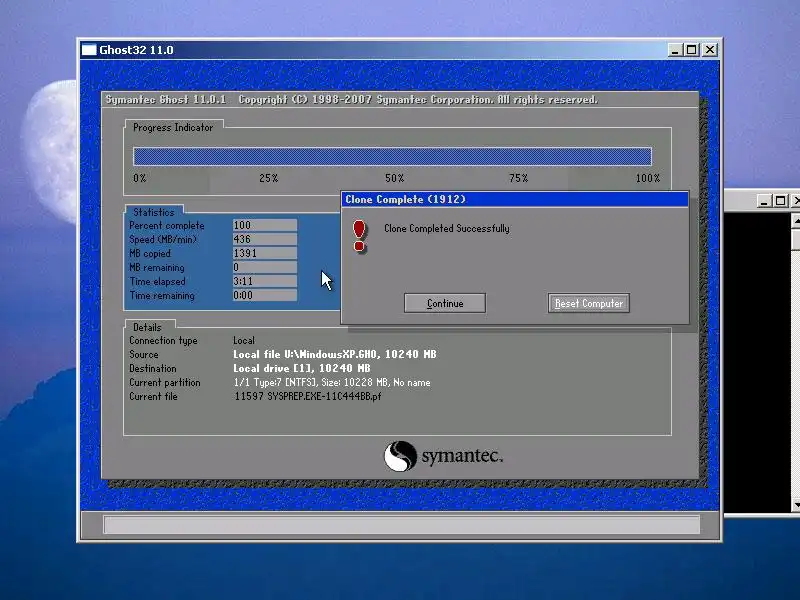Click the MB copied value 1391

265,254
